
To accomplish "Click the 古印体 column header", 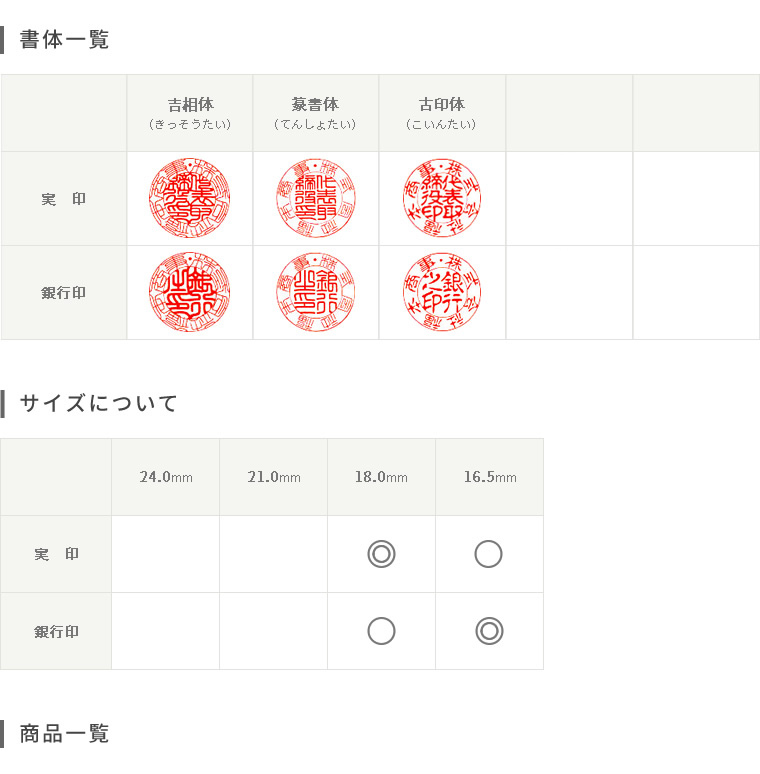I will click(442, 113).
